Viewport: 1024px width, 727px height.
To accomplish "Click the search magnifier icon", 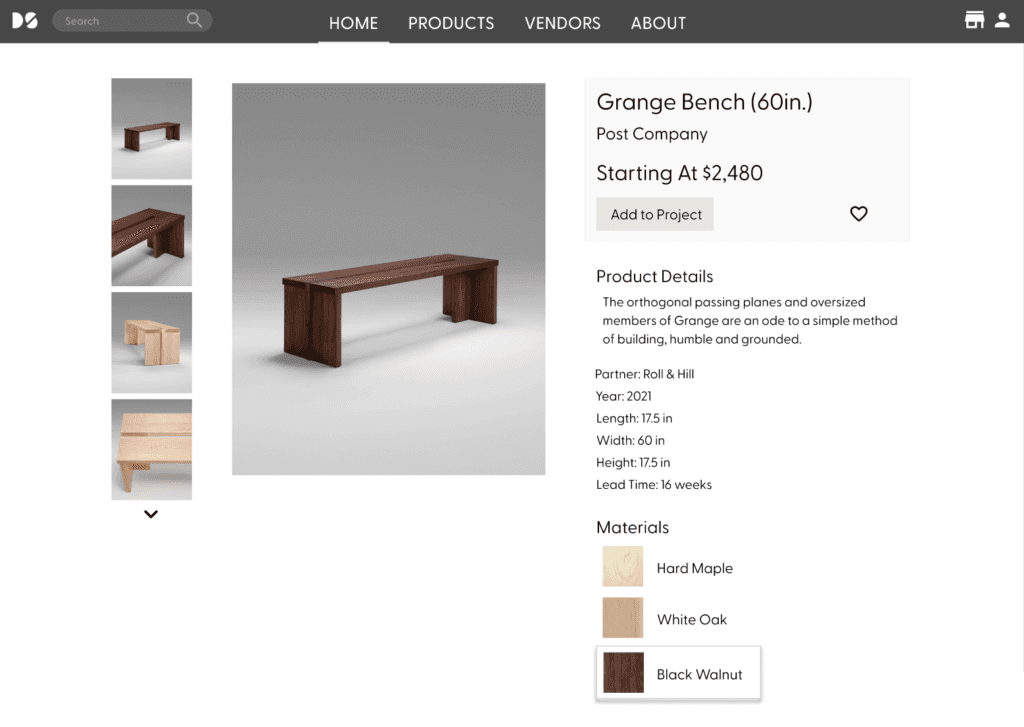I will (x=194, y=20).
